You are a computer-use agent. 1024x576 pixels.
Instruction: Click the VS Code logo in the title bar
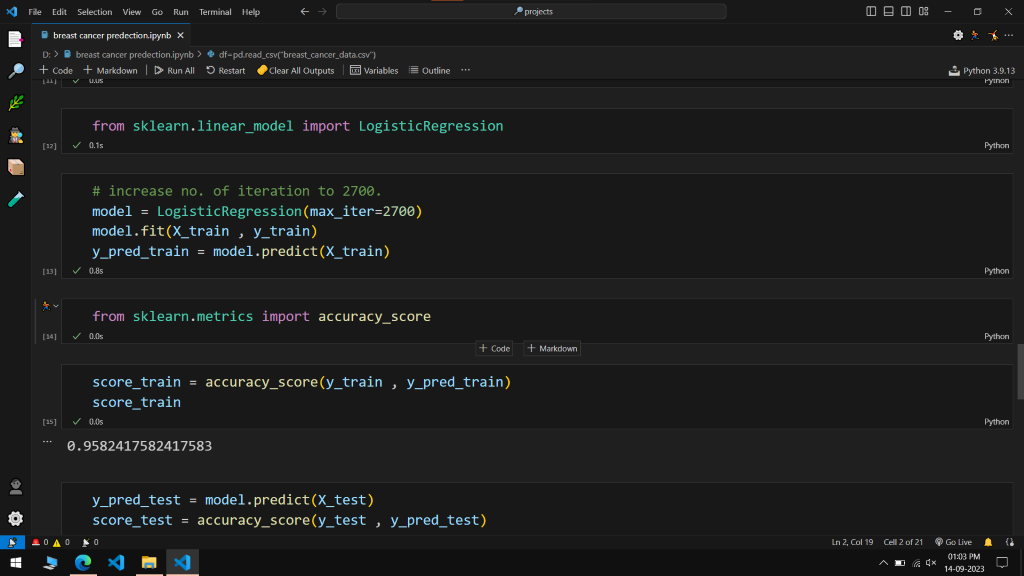point(12,12)
